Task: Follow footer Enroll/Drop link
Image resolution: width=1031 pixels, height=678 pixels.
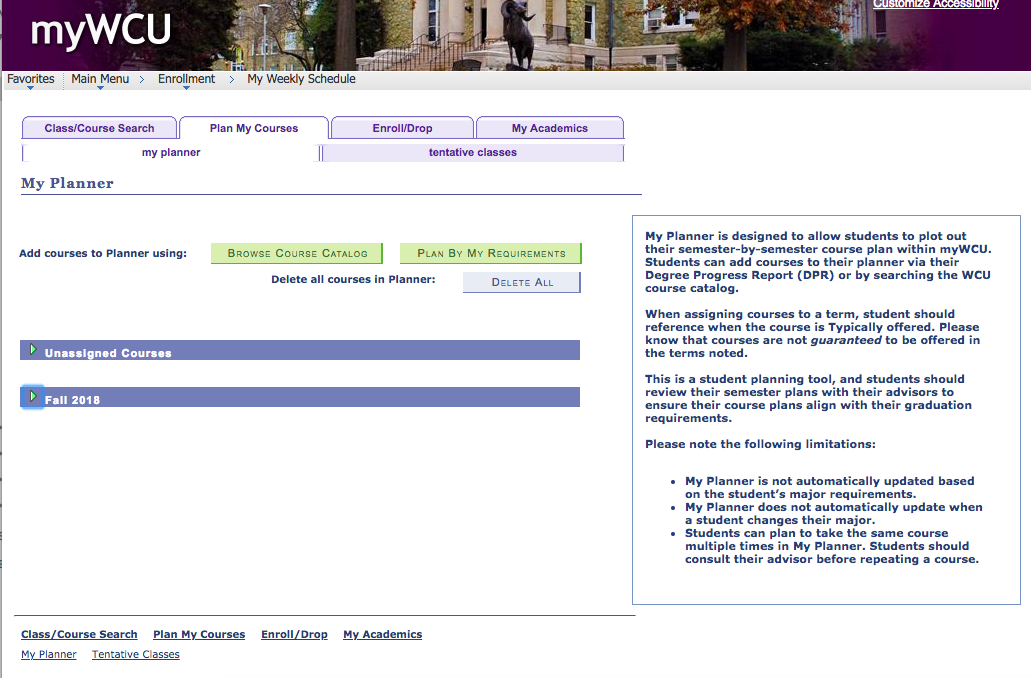Action: 294,635
